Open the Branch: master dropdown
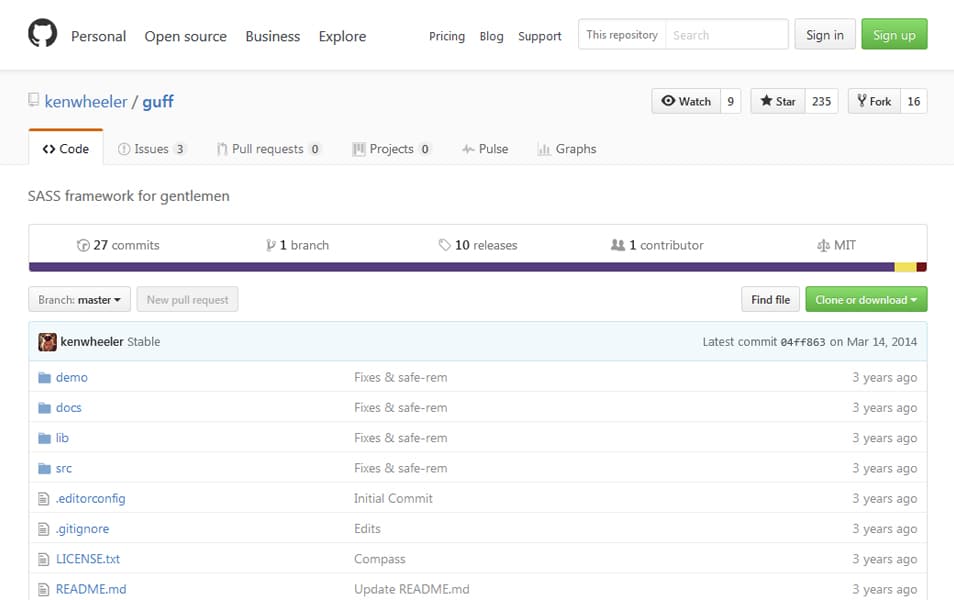This screenshot has height=600, width=954. (x=79, y=298)
